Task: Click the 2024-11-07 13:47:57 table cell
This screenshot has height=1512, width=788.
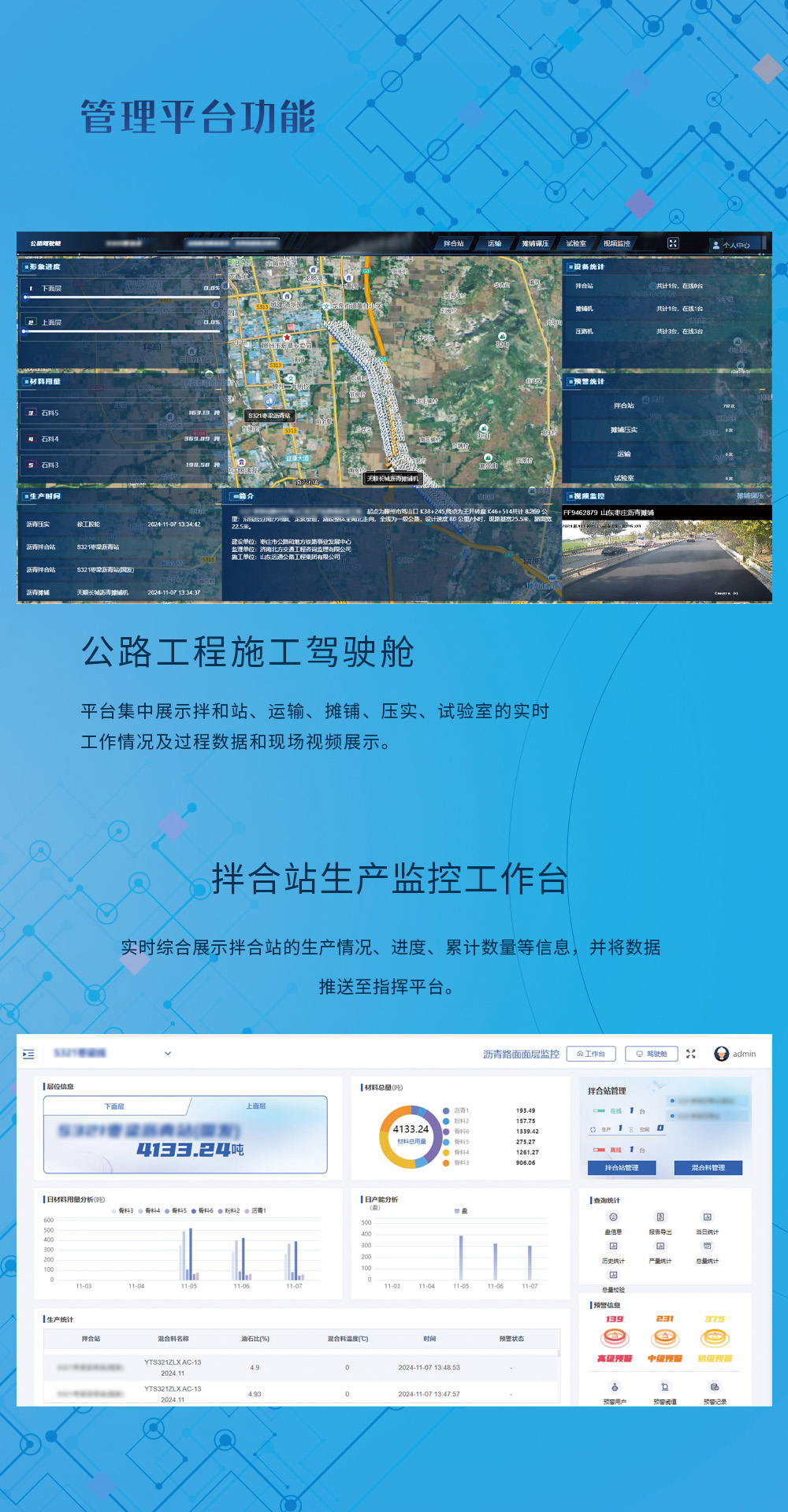Action: point(429,1394)
